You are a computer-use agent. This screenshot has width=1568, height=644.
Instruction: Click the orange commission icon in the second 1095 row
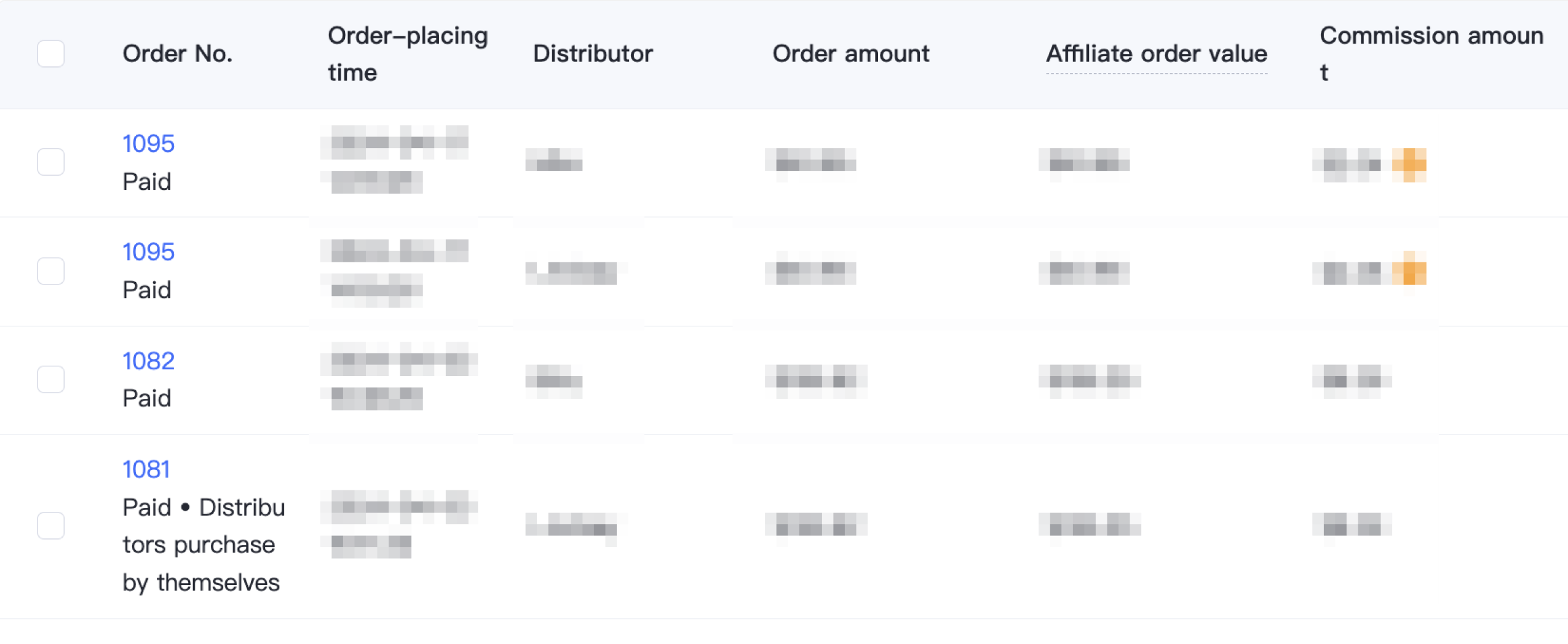tap(1409, 269)
